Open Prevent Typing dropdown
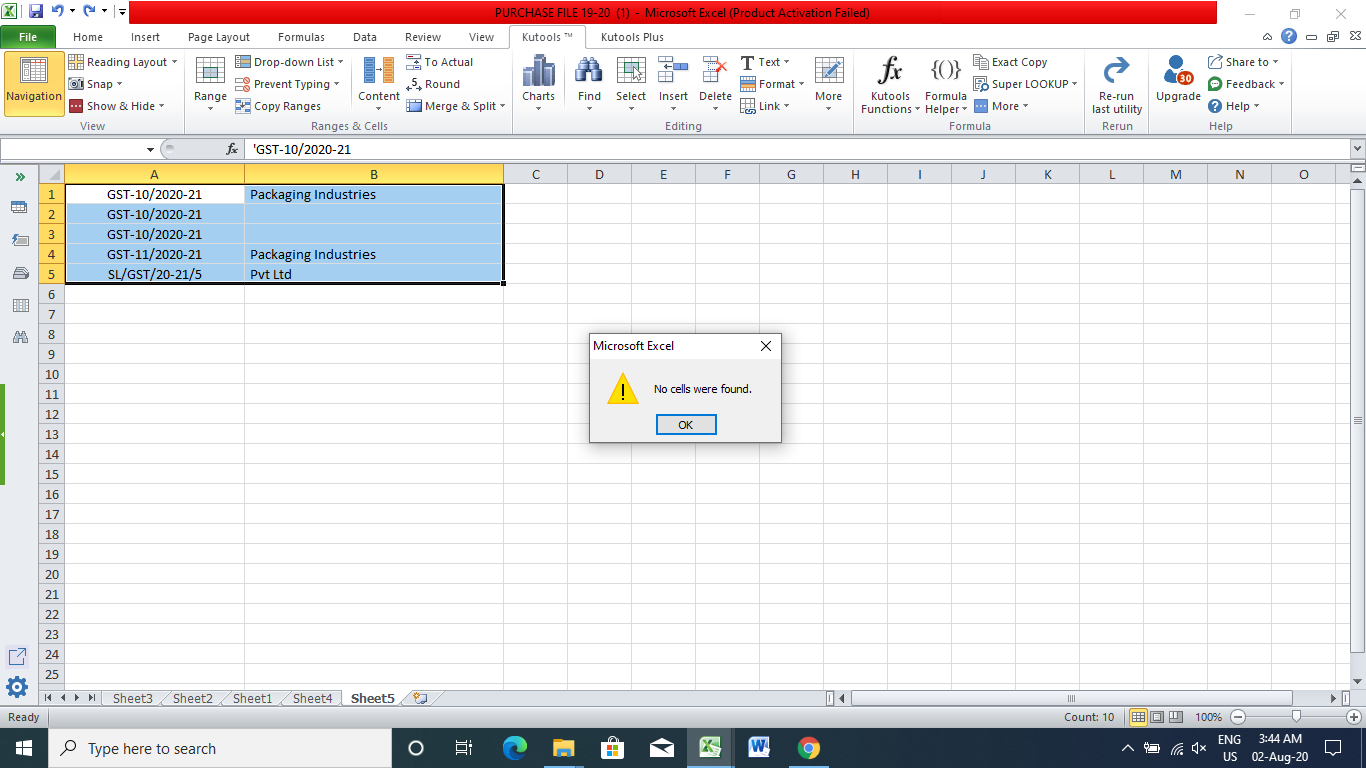 (288, 84)
